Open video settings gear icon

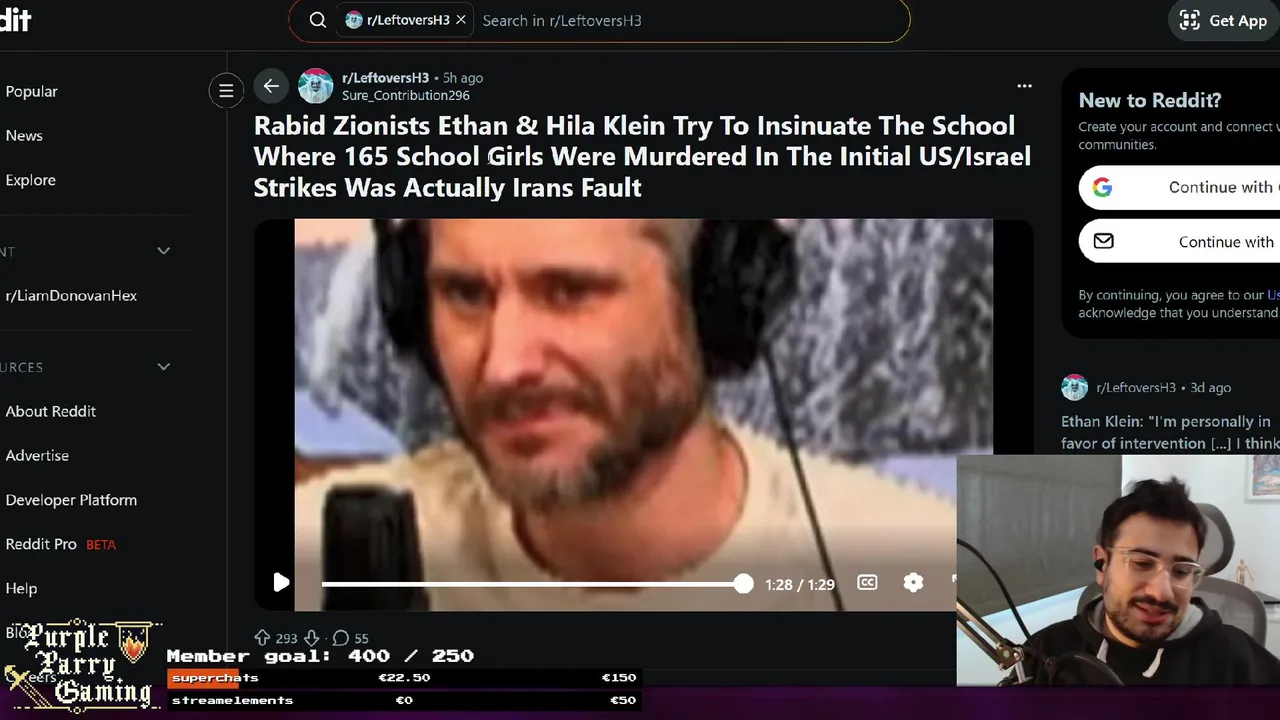[913, 583]
